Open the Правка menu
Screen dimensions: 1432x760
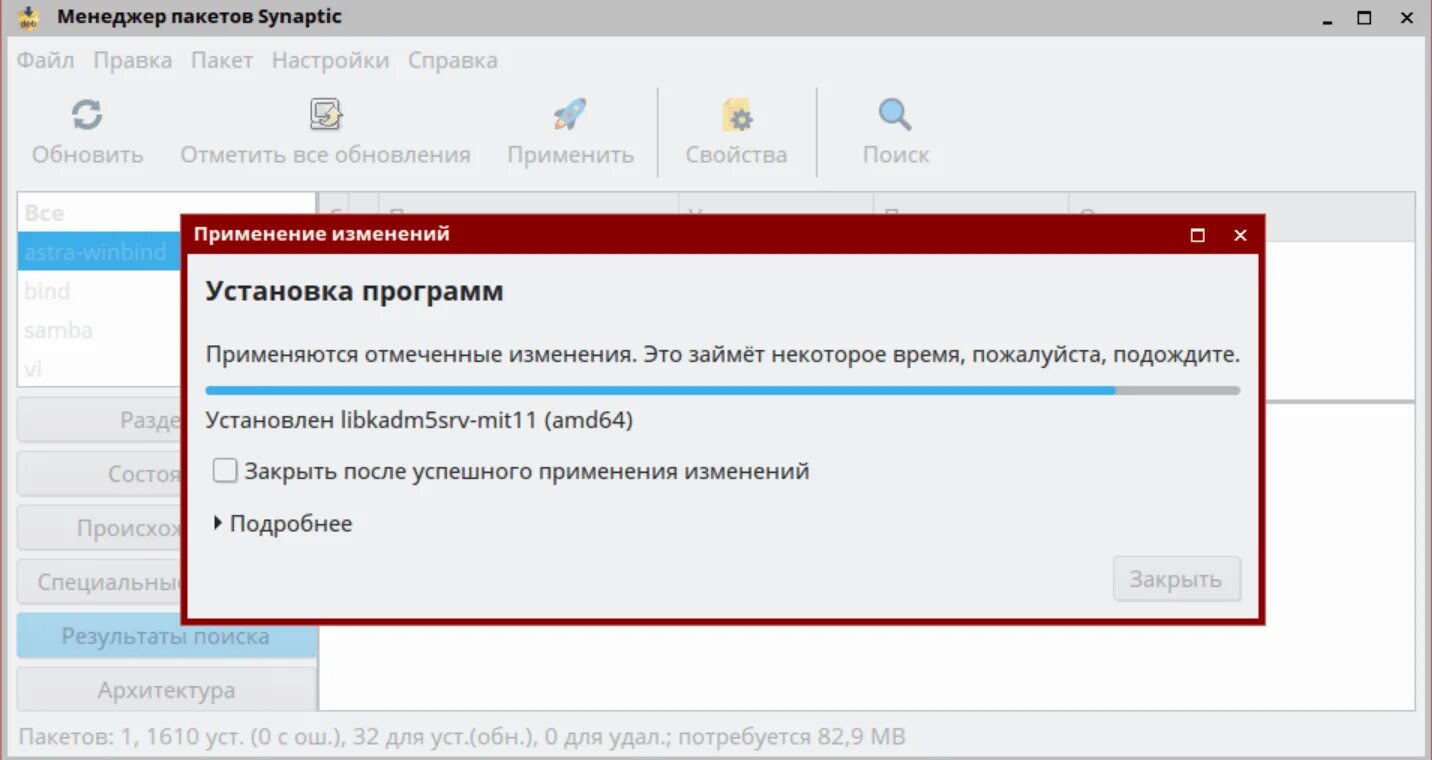click(x=133, y=60)
